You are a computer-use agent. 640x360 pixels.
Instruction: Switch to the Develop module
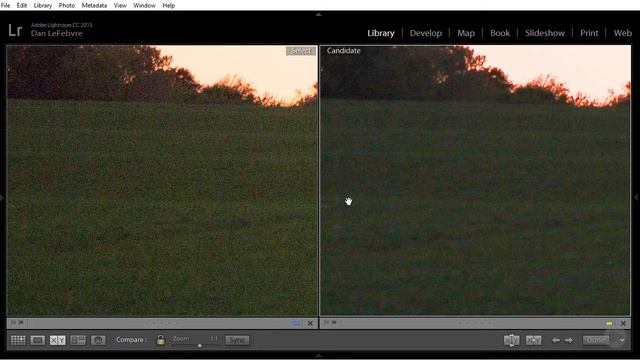pyautogui.click(x=426, y=33)
